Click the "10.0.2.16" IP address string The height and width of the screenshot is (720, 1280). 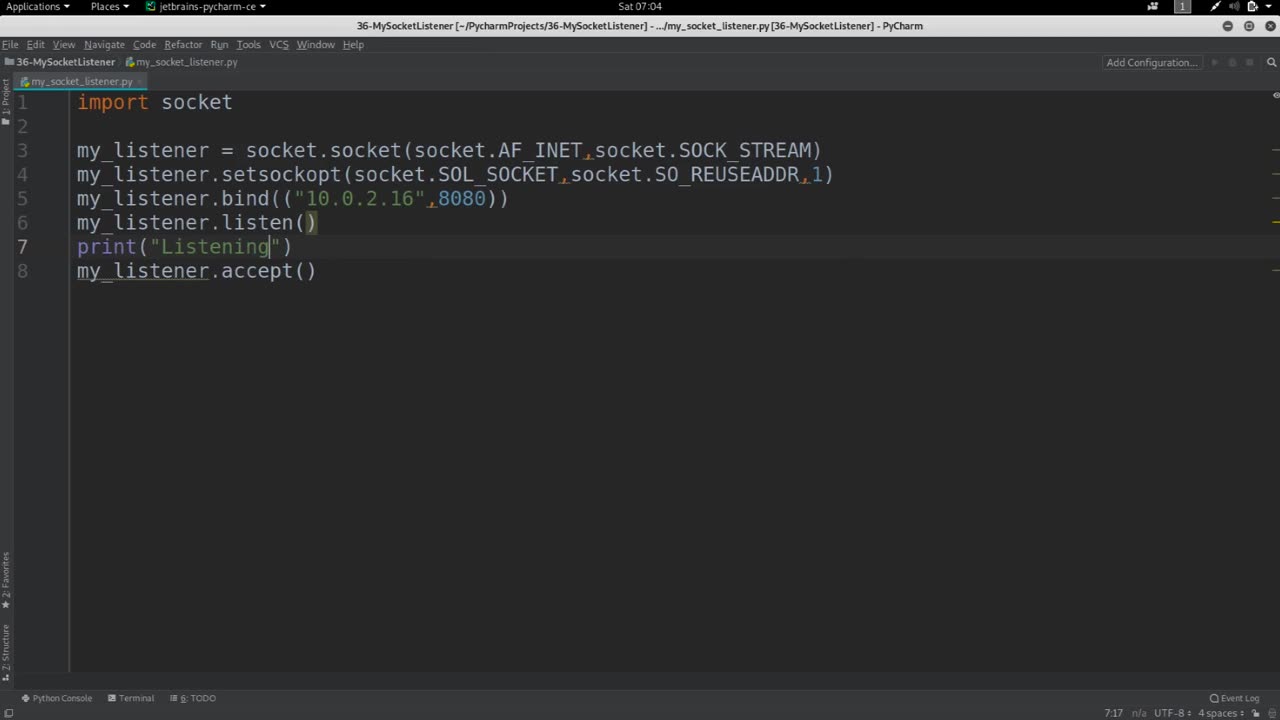(360, 198)
